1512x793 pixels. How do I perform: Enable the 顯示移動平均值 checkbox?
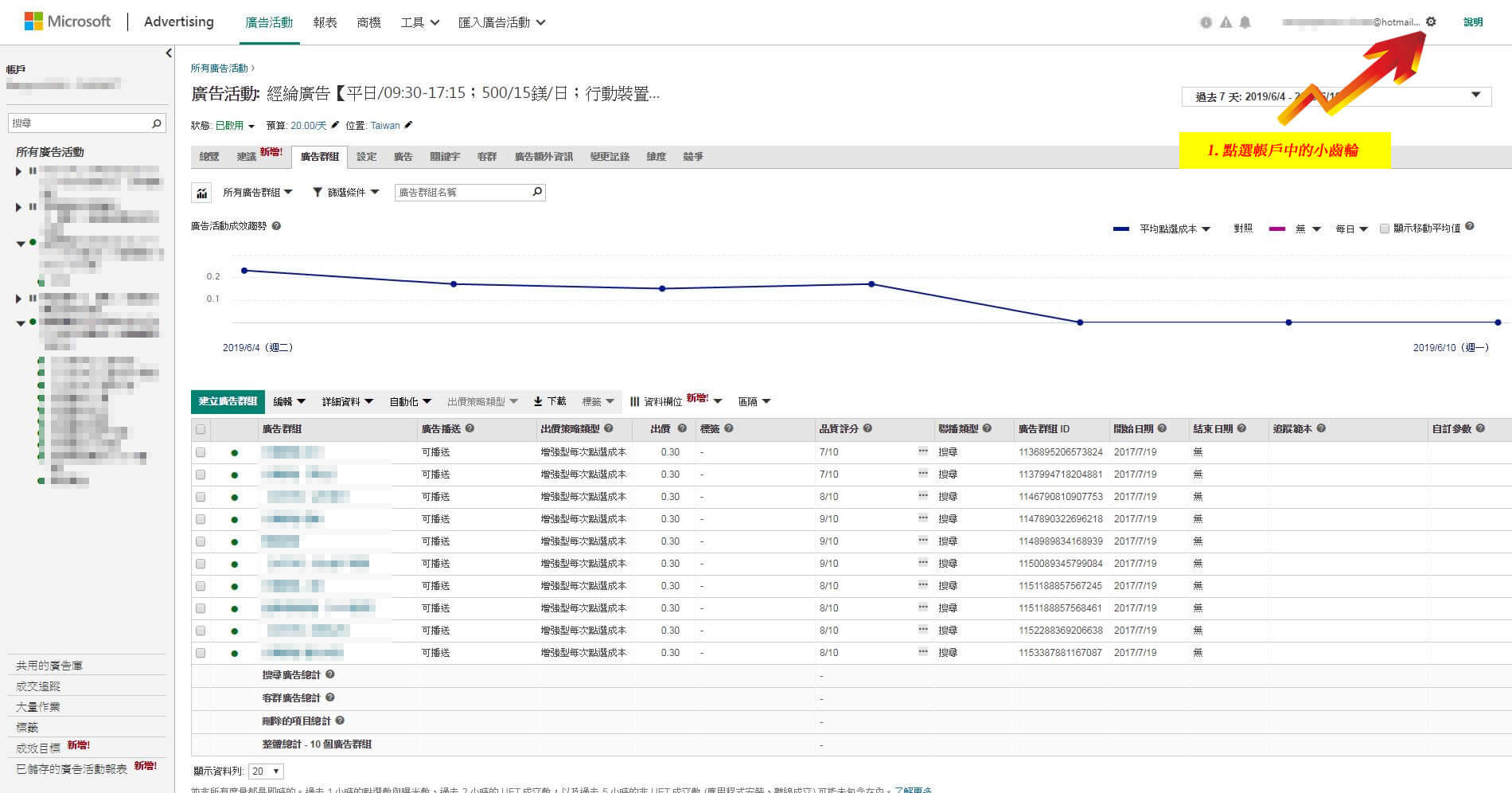tap(1385, 229)
